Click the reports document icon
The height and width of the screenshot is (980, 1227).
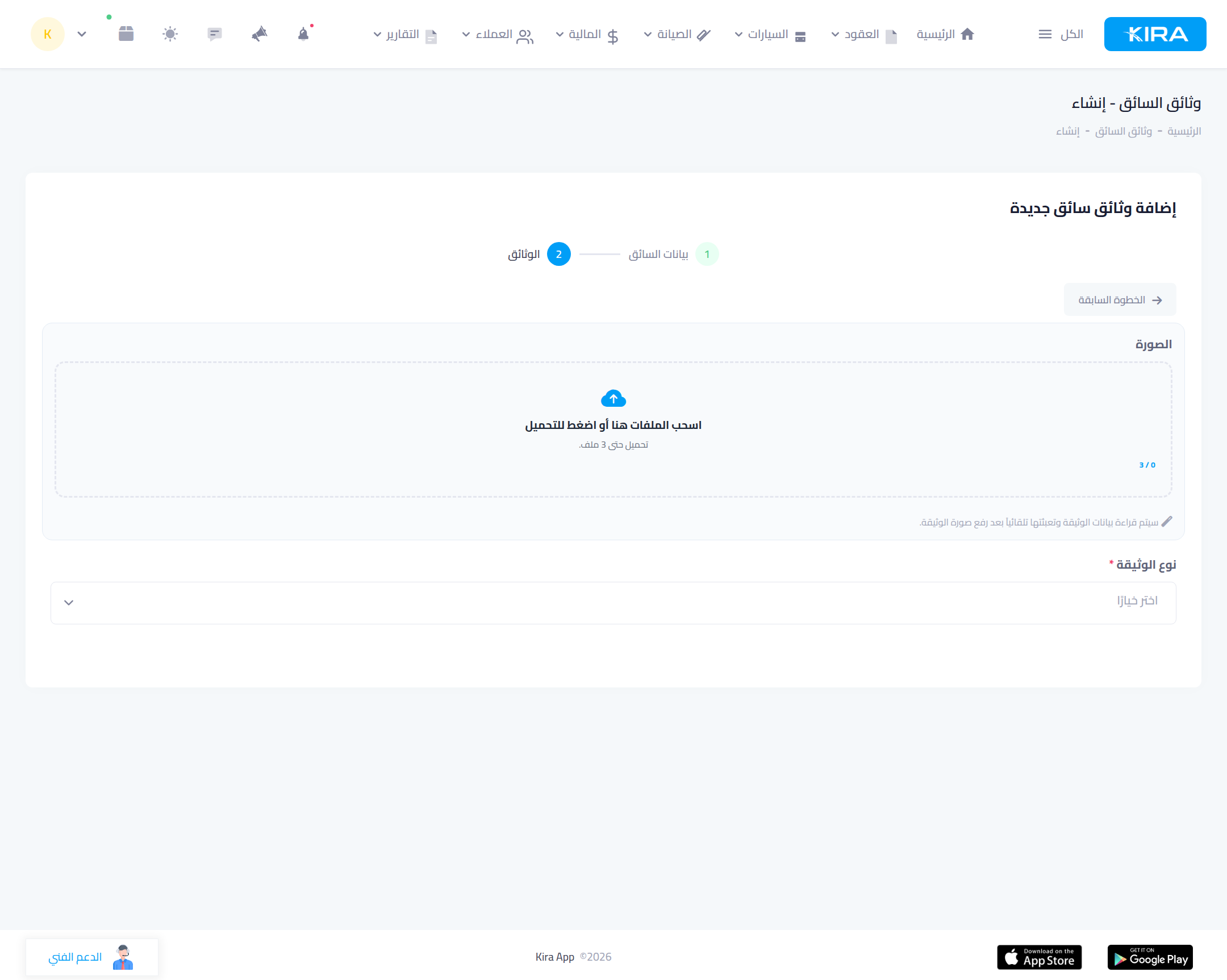(431, 36)
